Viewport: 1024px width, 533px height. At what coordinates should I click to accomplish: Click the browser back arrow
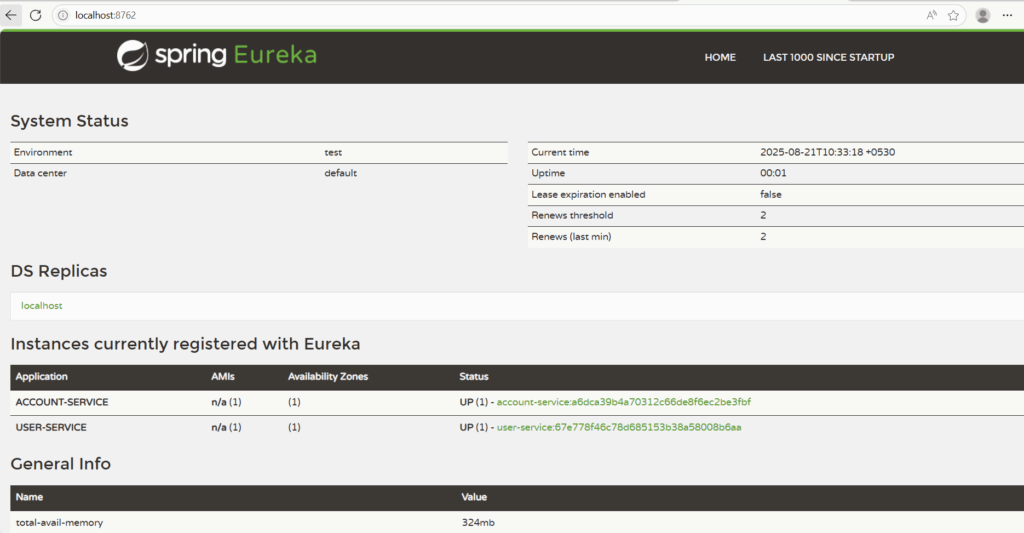point(11,15)
